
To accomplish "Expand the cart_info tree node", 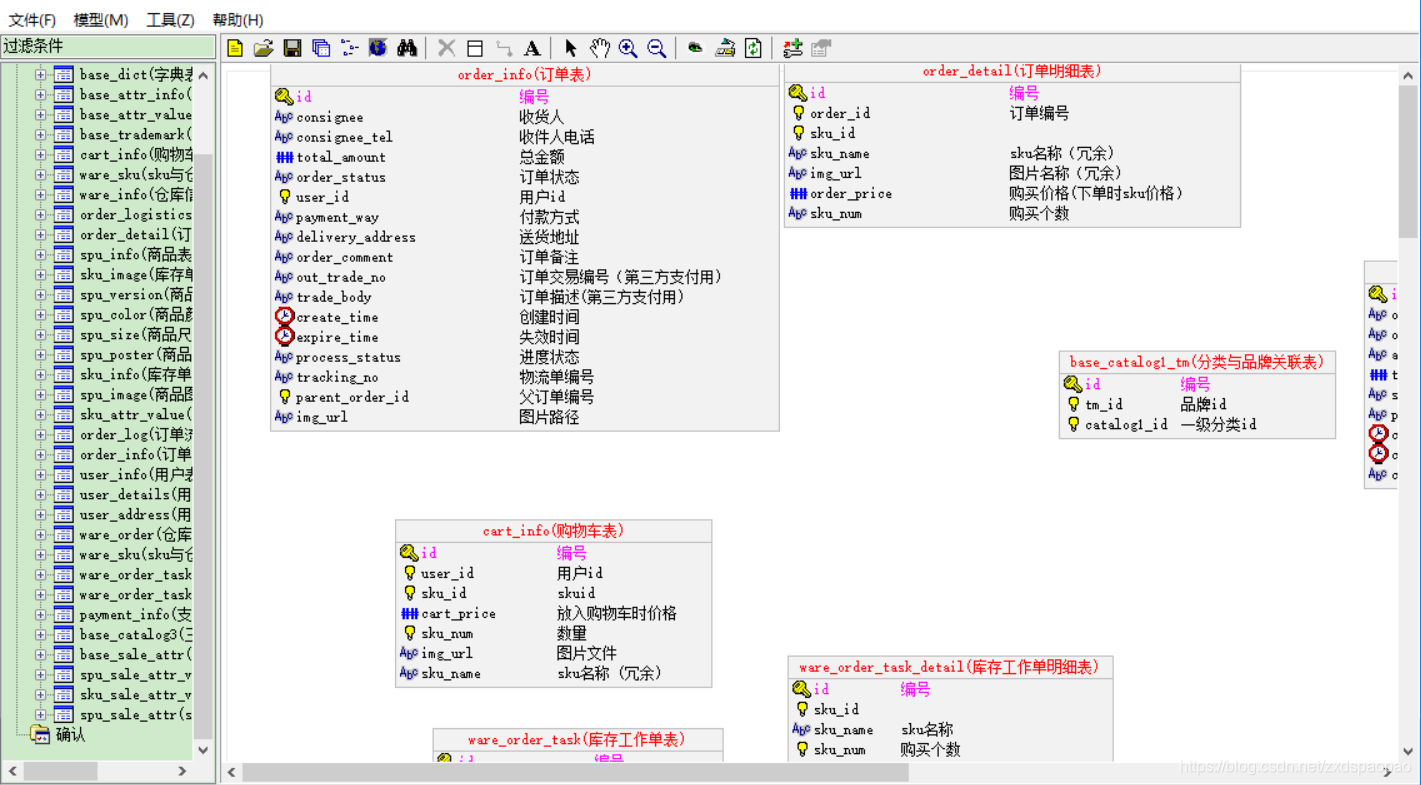I will tap(40, 154).
